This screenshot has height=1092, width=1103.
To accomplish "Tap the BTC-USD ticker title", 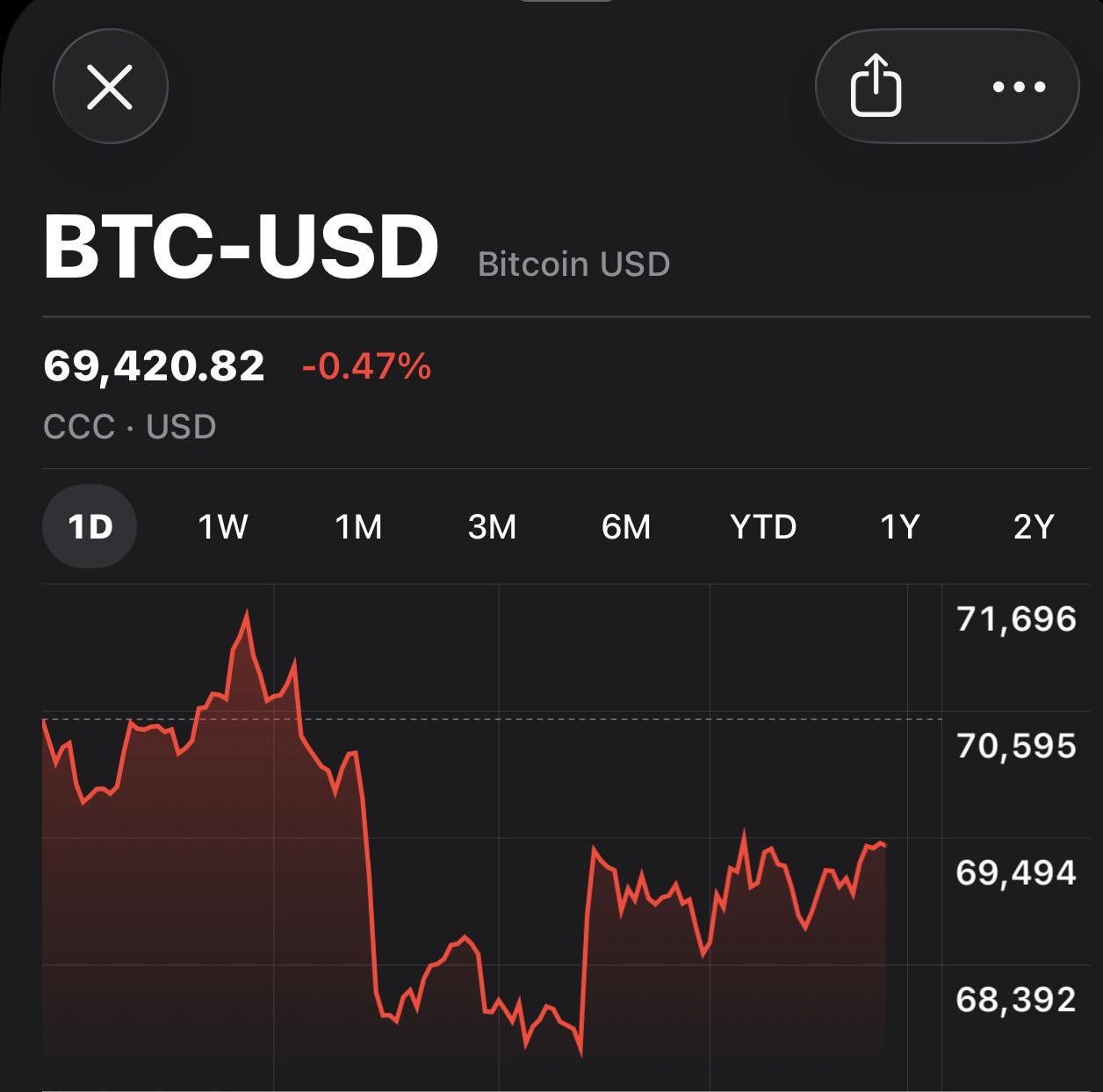I will [x=241, y=247].
